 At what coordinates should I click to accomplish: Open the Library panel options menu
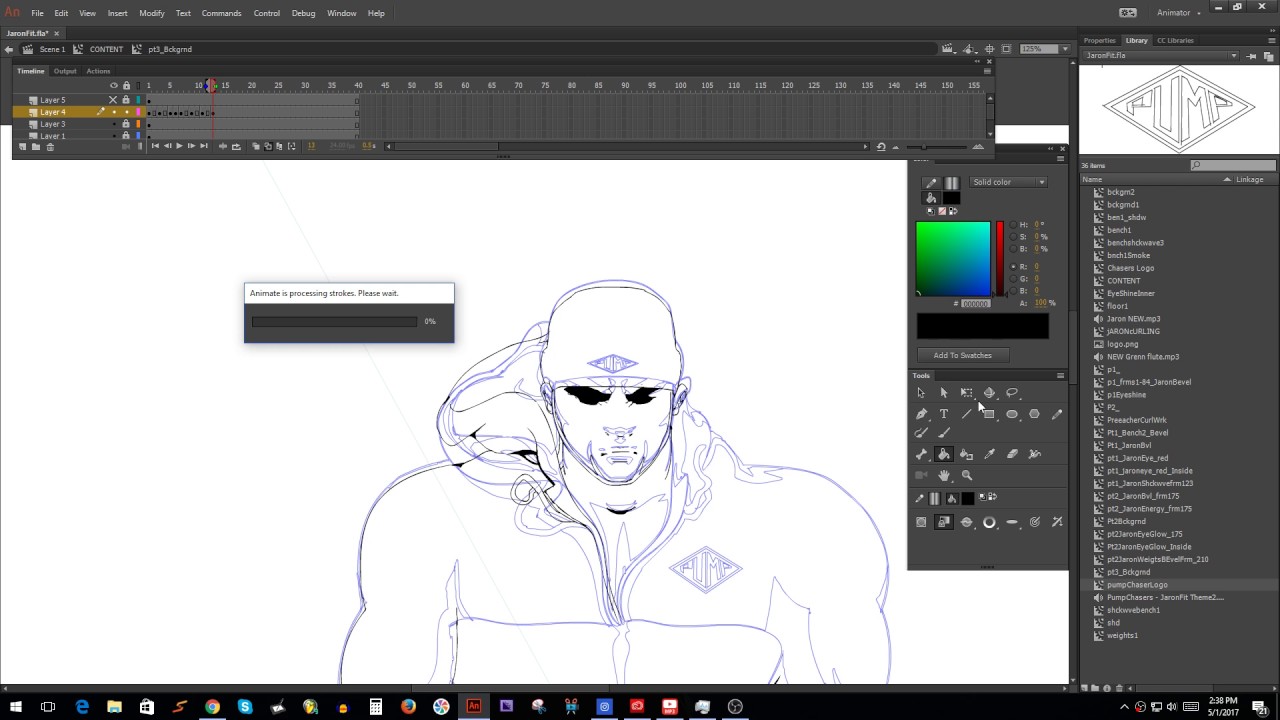pyautogui.click(x=1270, y=41)
